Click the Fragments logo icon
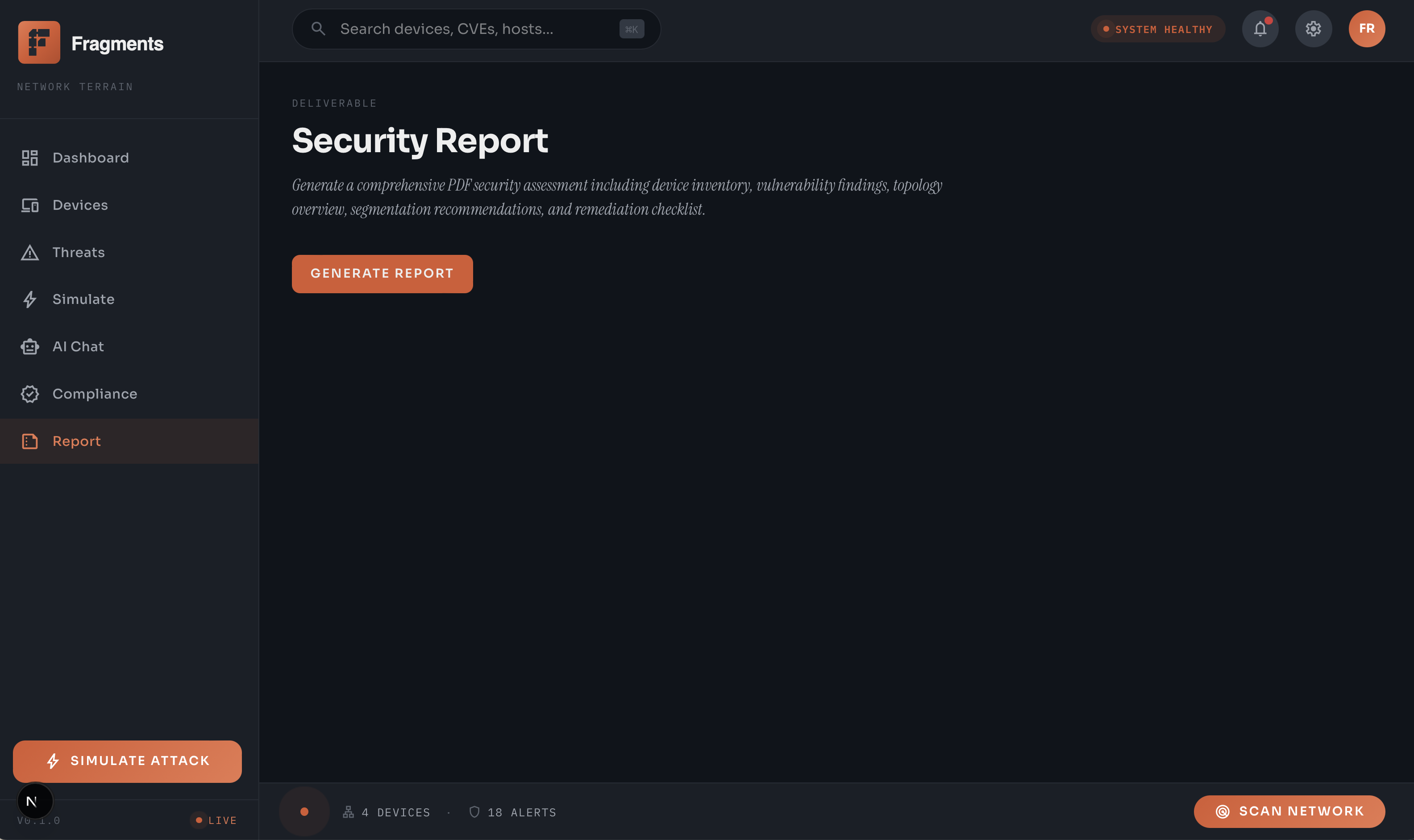The width and height of the screenshot is (1414, 840). click(x=39, y=42)
